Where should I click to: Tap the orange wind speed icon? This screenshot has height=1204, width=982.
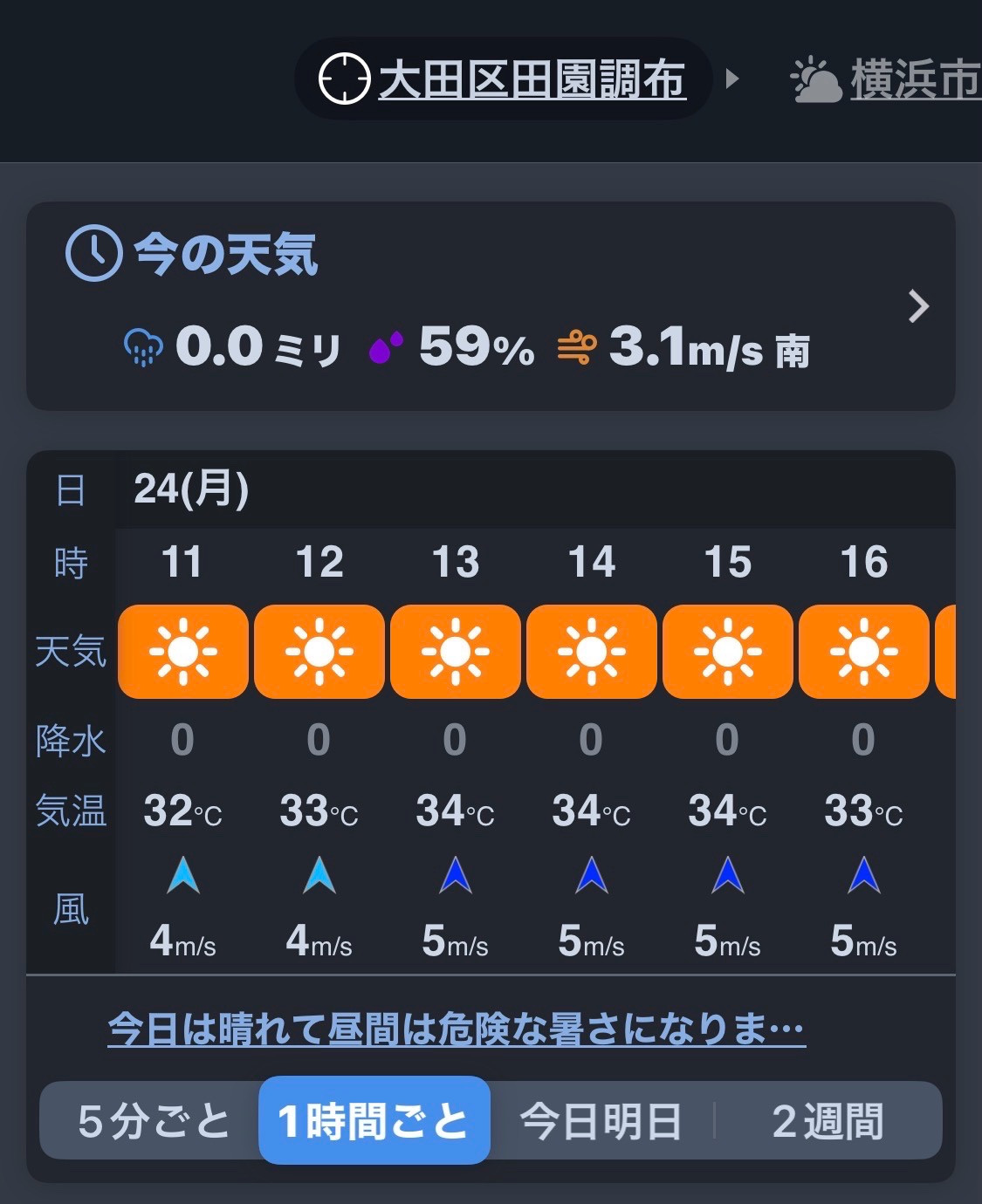pos(577,347)
